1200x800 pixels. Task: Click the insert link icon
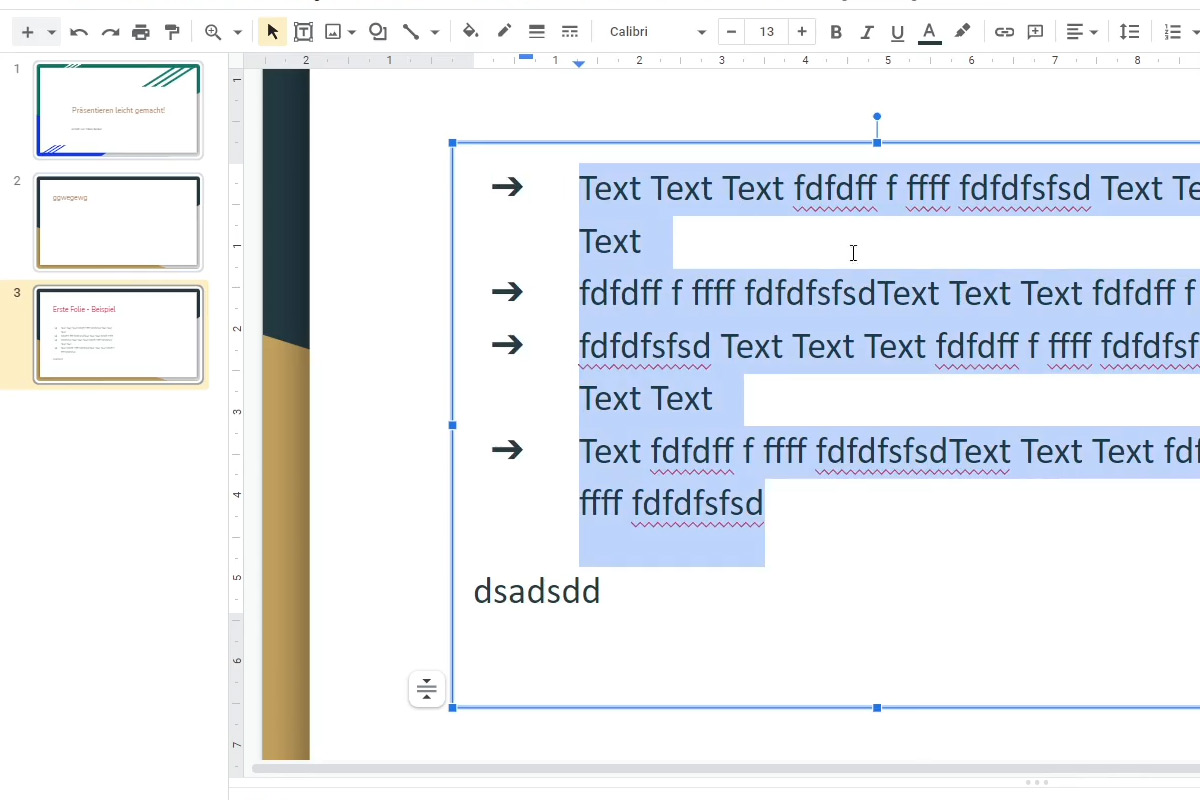tap(1004, 32)
